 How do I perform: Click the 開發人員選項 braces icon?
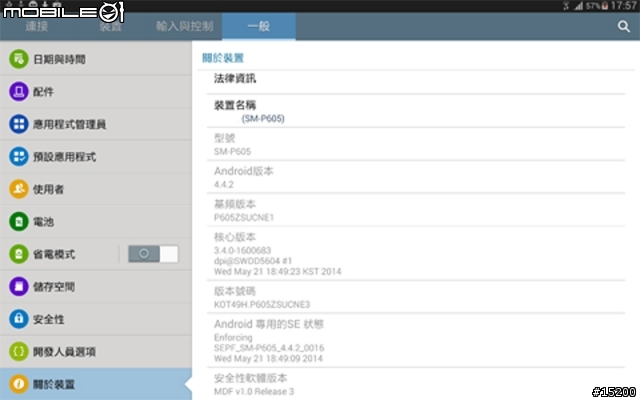[x=19, y=351]
